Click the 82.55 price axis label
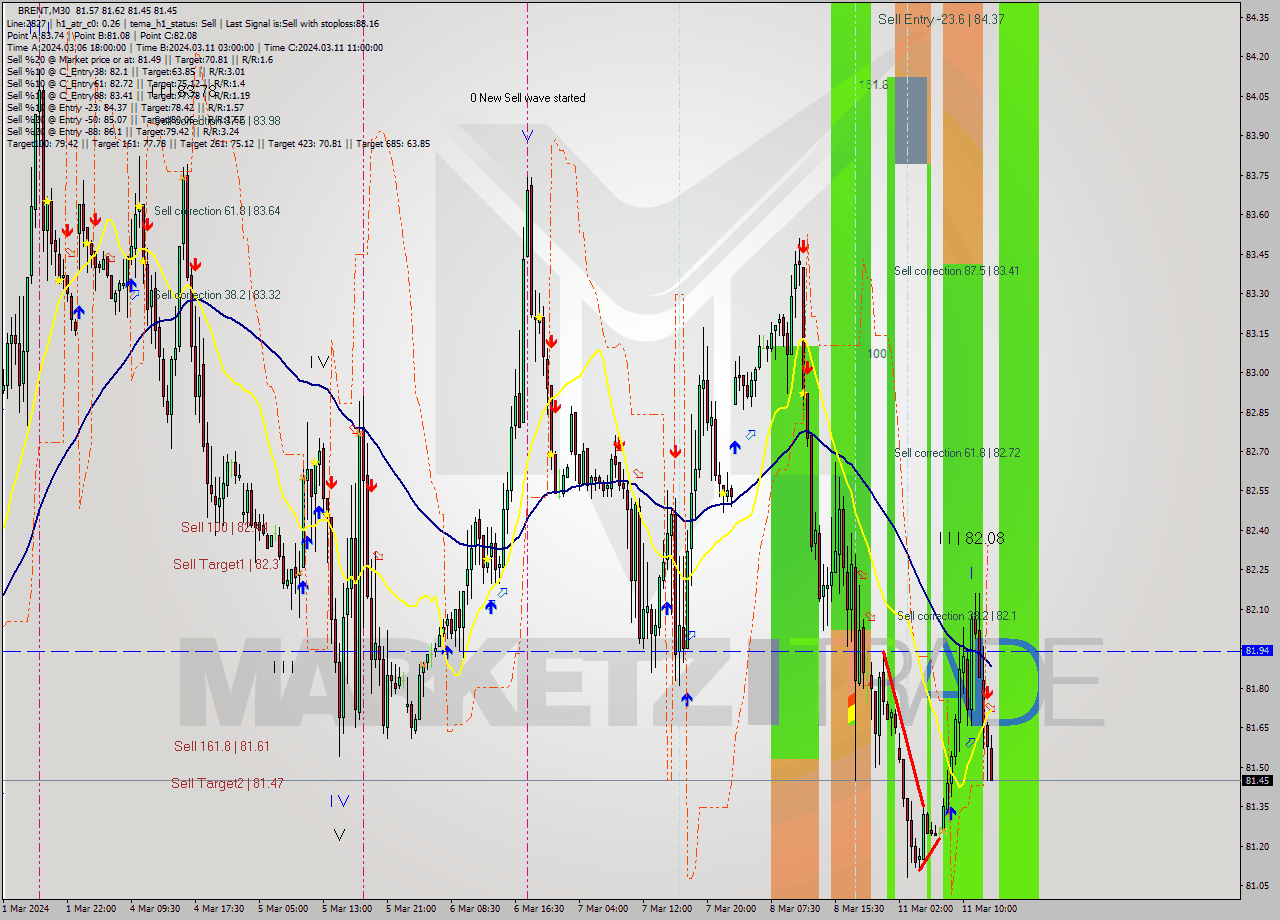This screenshot has height=920, width=1280. (1258, 490)
